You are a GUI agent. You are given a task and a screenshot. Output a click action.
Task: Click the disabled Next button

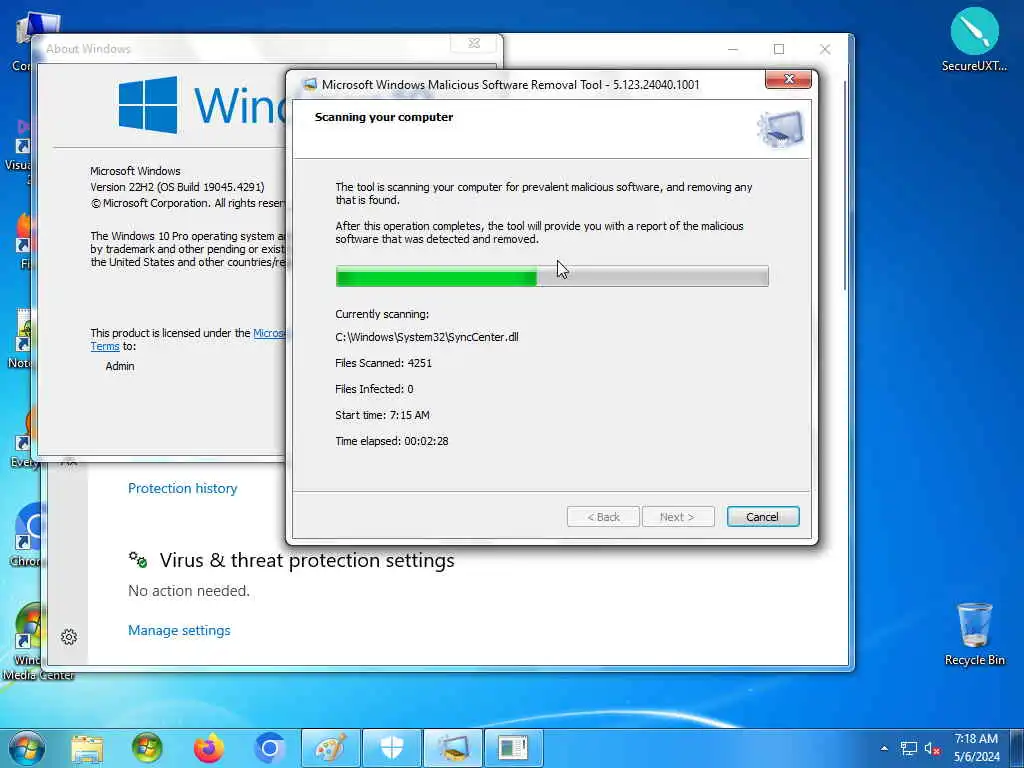(678, 517)
